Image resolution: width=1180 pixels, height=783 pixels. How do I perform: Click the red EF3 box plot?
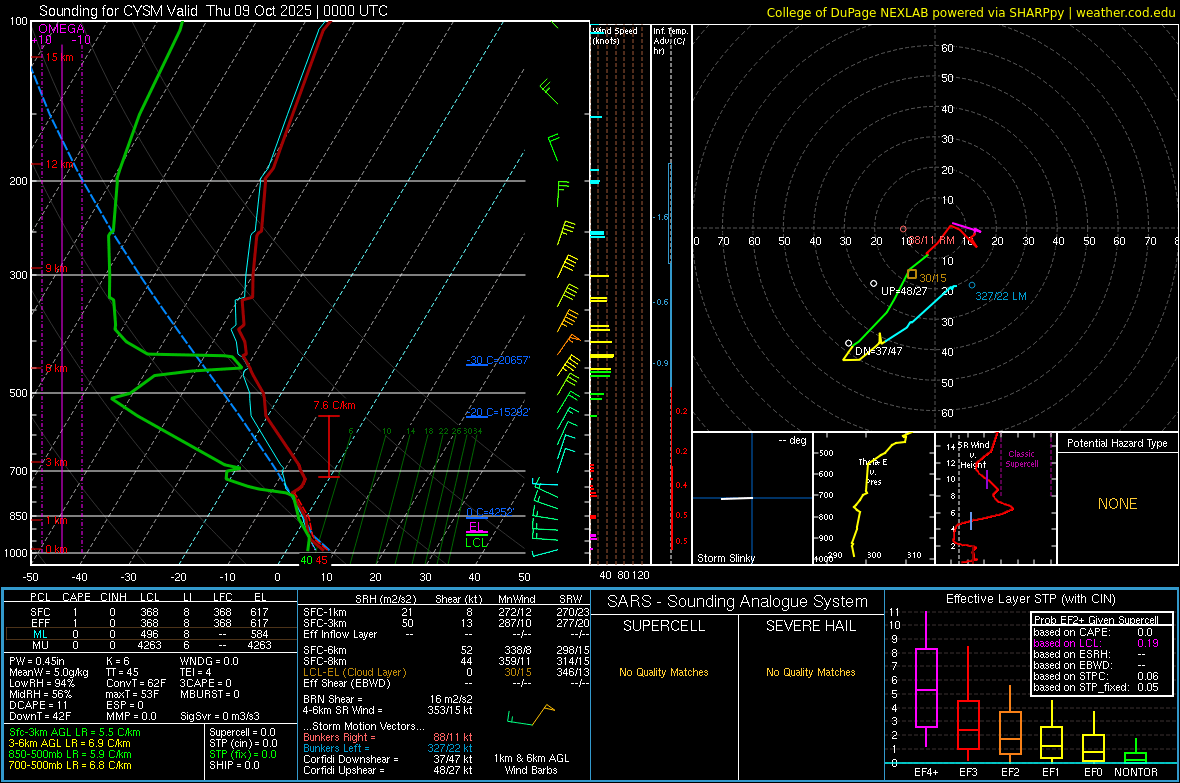point(968,725)
